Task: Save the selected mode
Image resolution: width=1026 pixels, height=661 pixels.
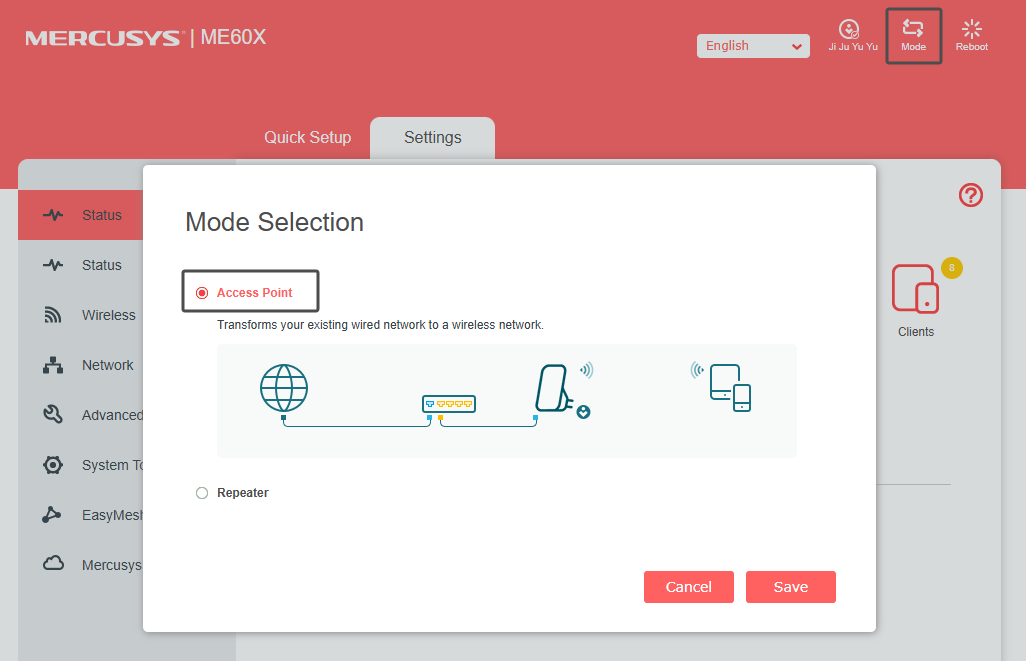Action: pyautogui.click(x=790, y=587)
